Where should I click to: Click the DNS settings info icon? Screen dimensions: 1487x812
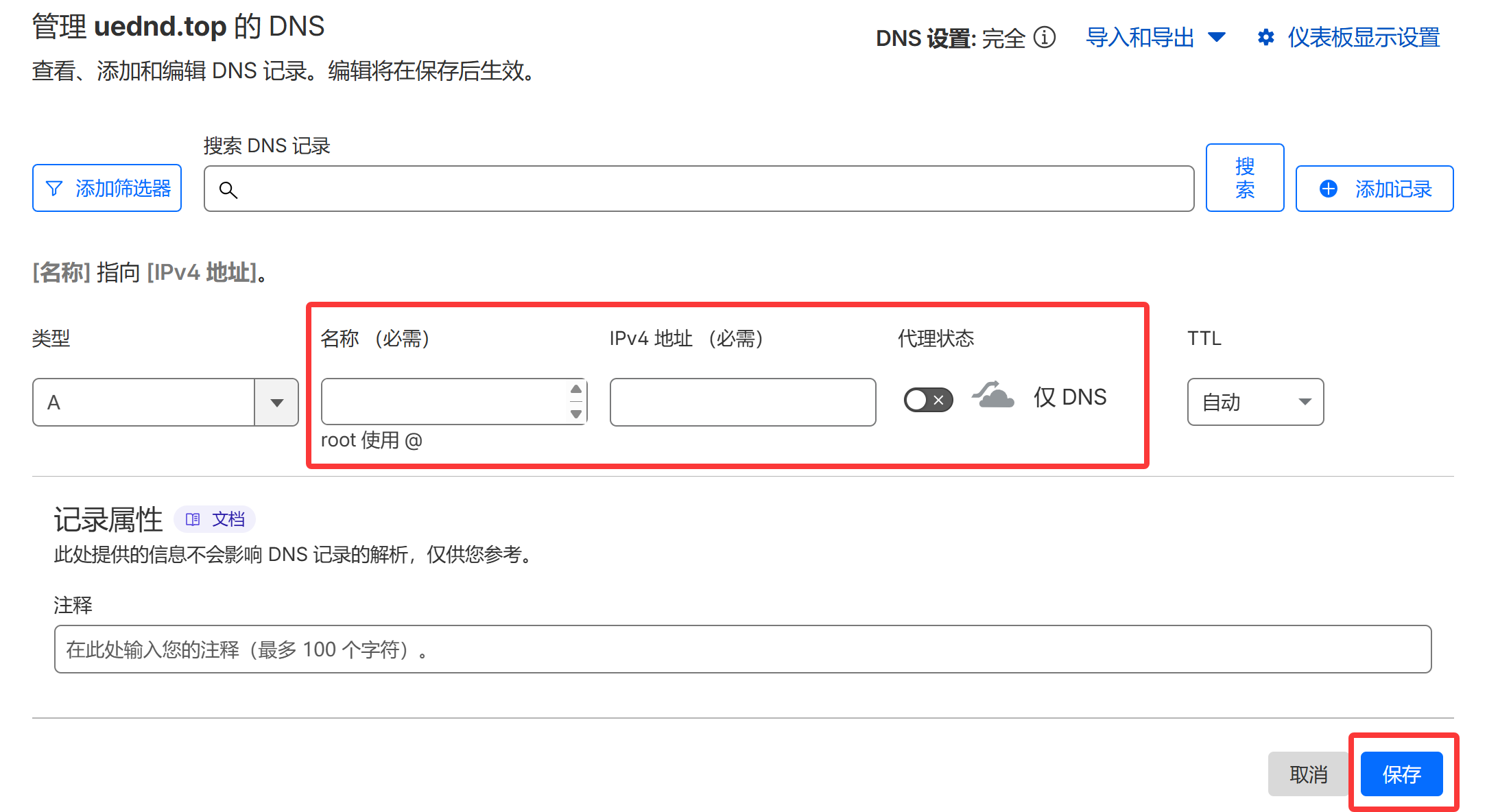[x=1045, y=37]
